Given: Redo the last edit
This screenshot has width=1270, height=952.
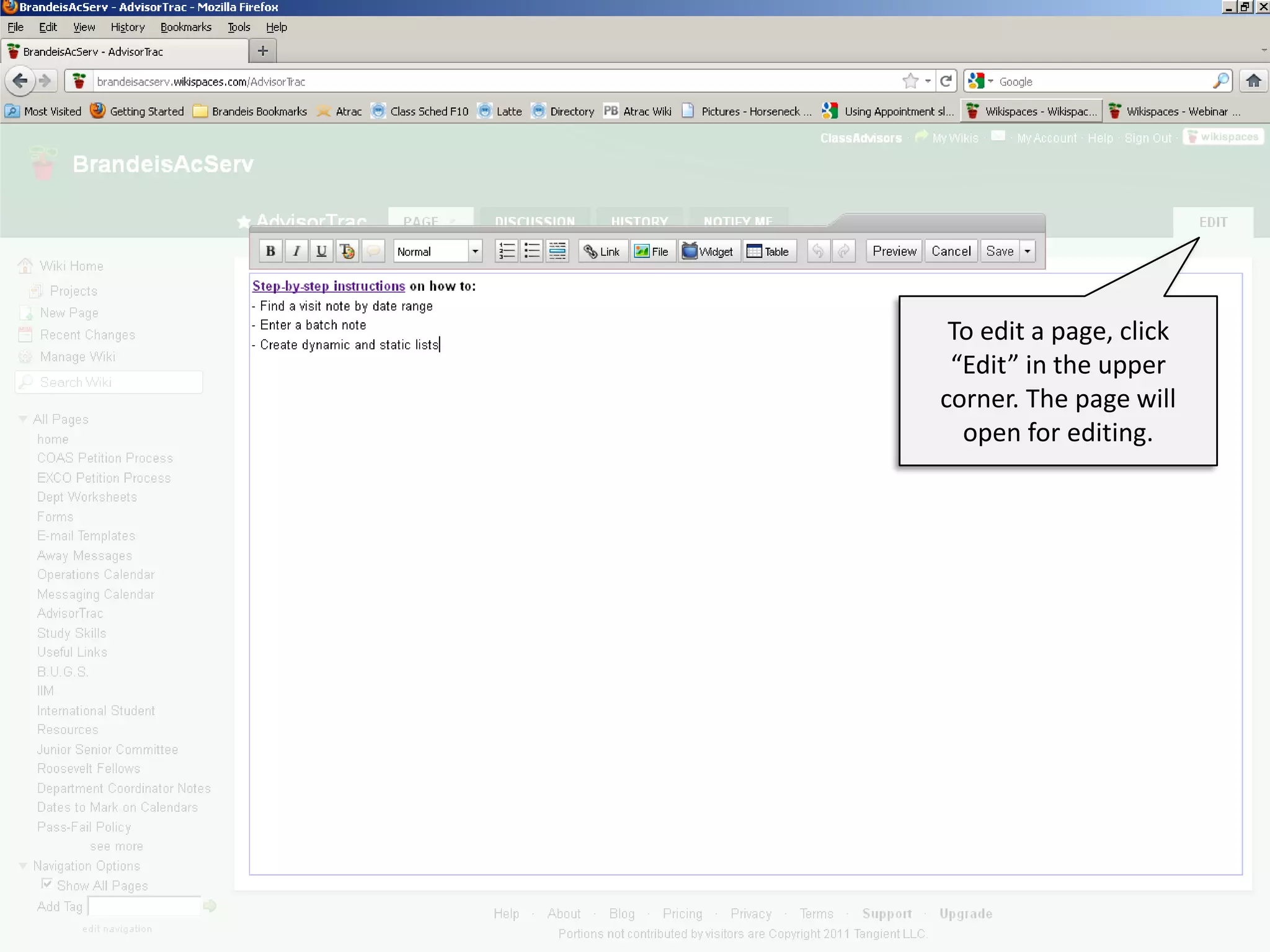Looking at the screenshot, I should pos(844,251).
